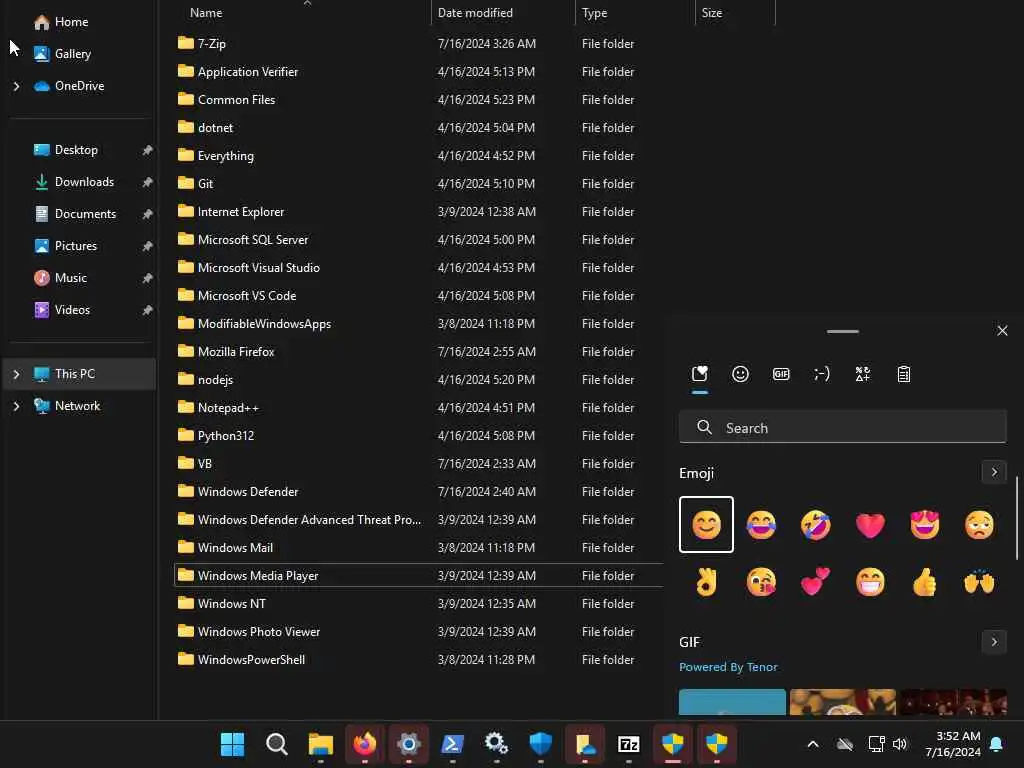Open 7-Zip from the taskbar
Viewport: 1024px width, 768px height.
pyautogui.click(x=628, y=744)
